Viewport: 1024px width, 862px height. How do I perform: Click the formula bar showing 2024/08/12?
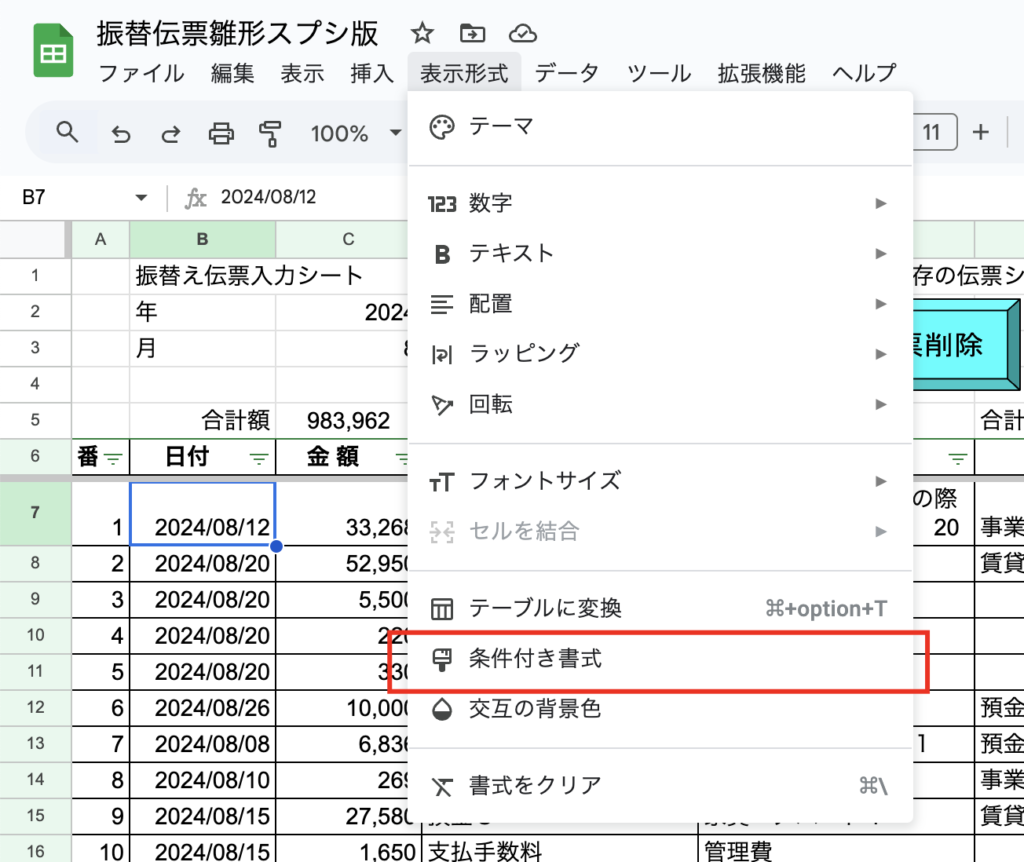(x=268, y=197)
